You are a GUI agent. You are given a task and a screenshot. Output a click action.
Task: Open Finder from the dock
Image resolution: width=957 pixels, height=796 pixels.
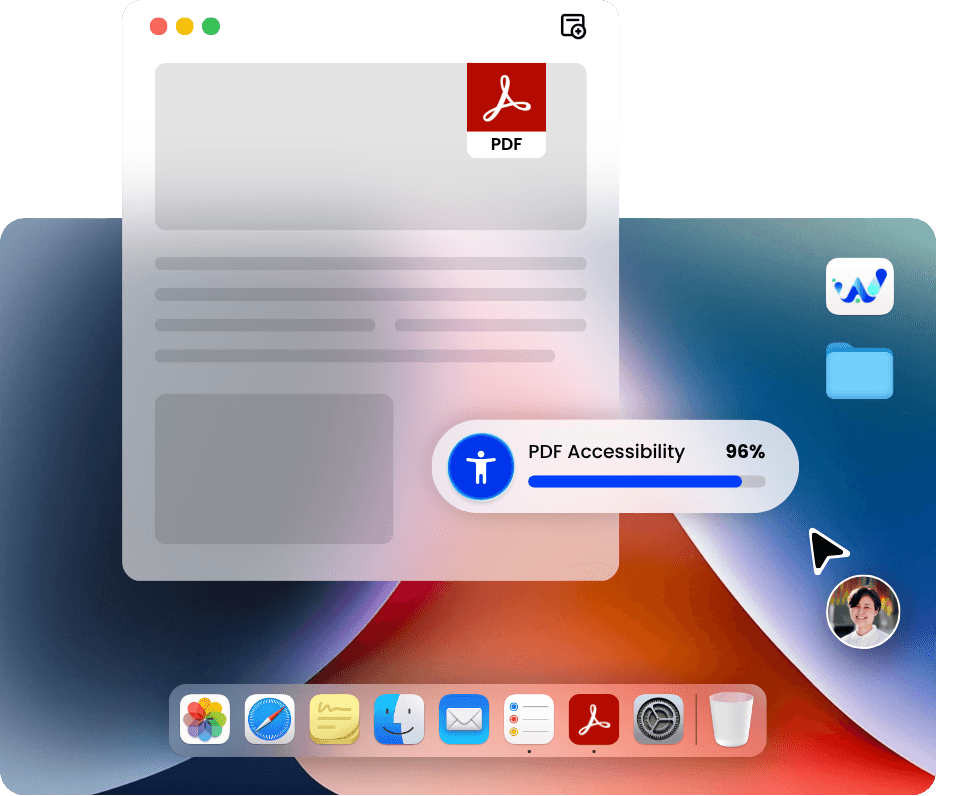399,719
